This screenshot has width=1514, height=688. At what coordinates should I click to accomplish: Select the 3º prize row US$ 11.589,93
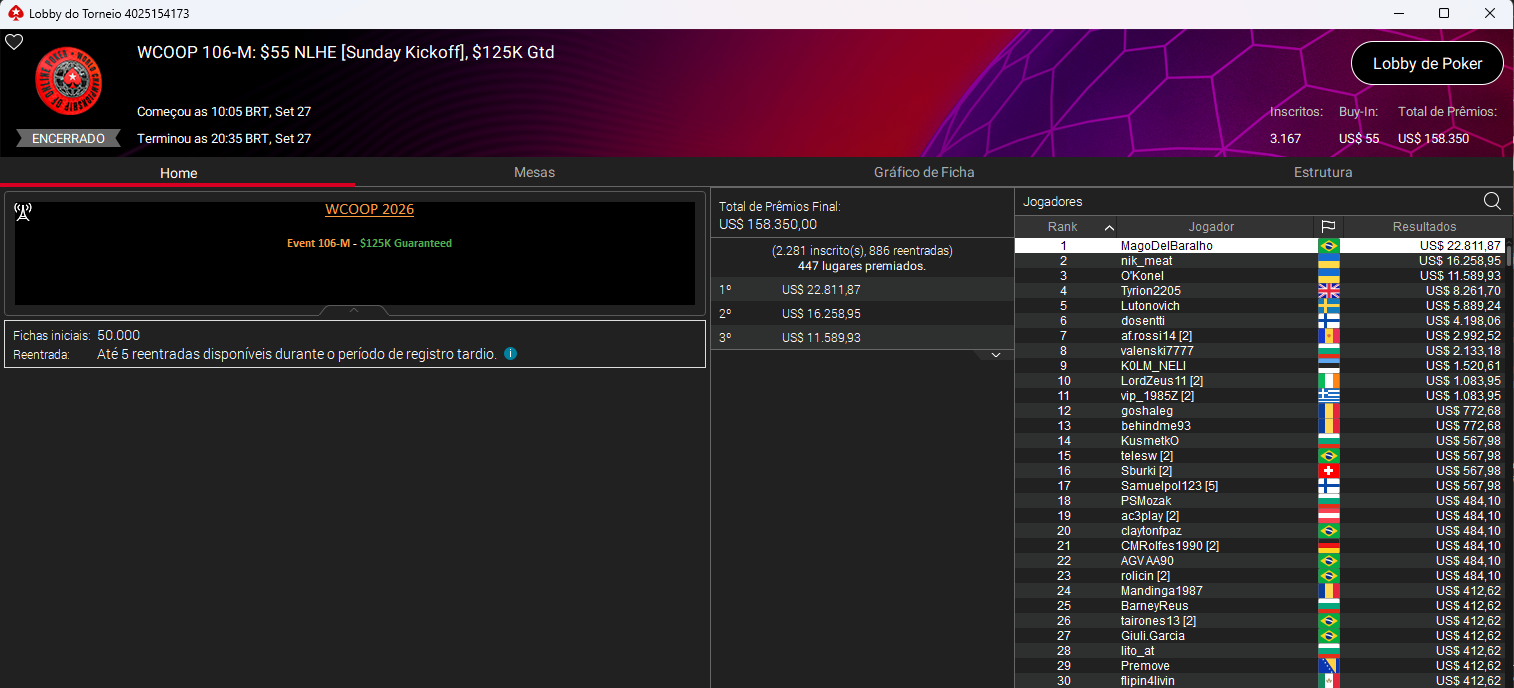coord(862,338)
